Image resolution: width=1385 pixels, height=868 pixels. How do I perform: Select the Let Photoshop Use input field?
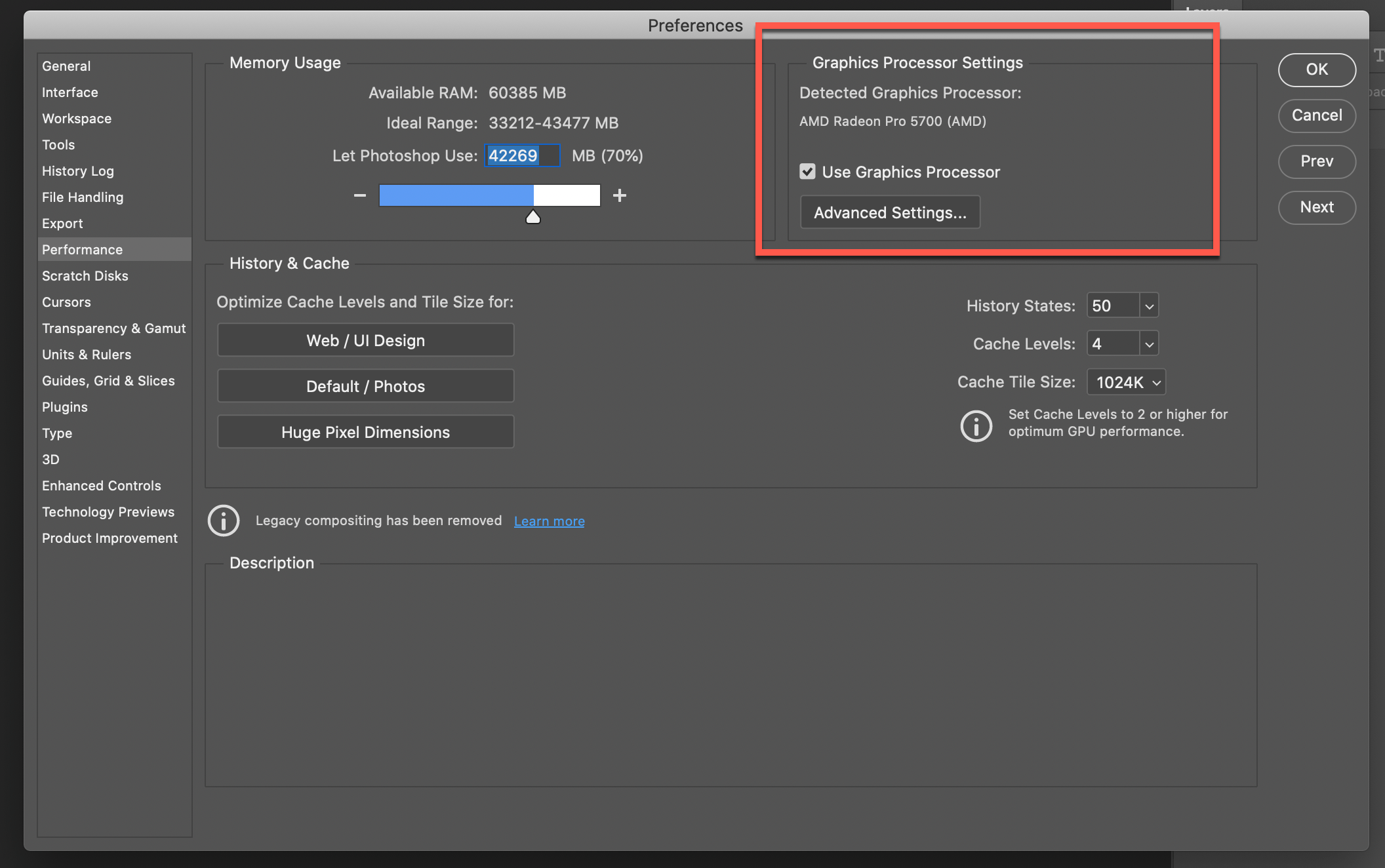coord(521,155)
